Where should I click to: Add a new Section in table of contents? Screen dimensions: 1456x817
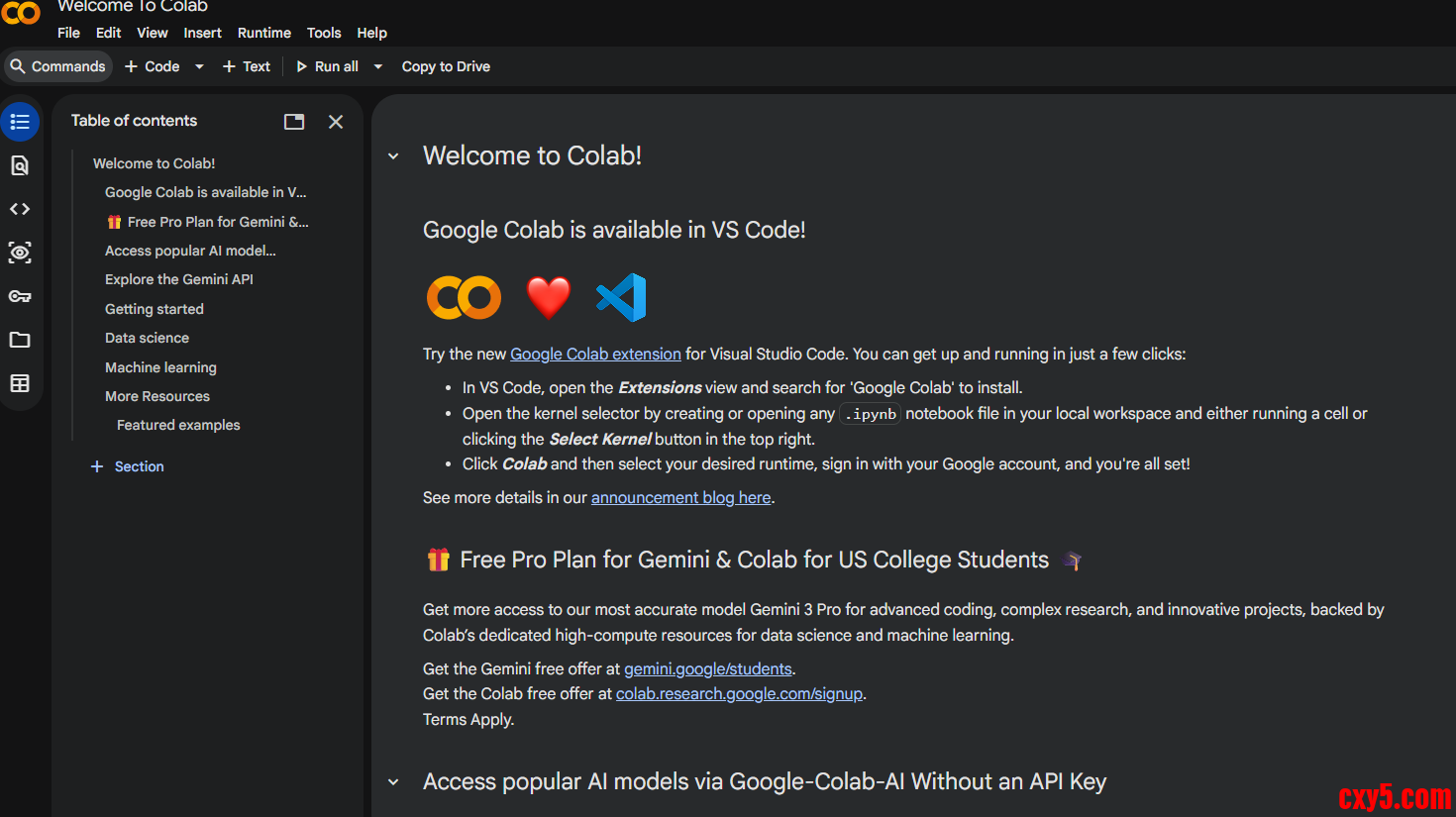pyautogui.click(x=128, y=466)
